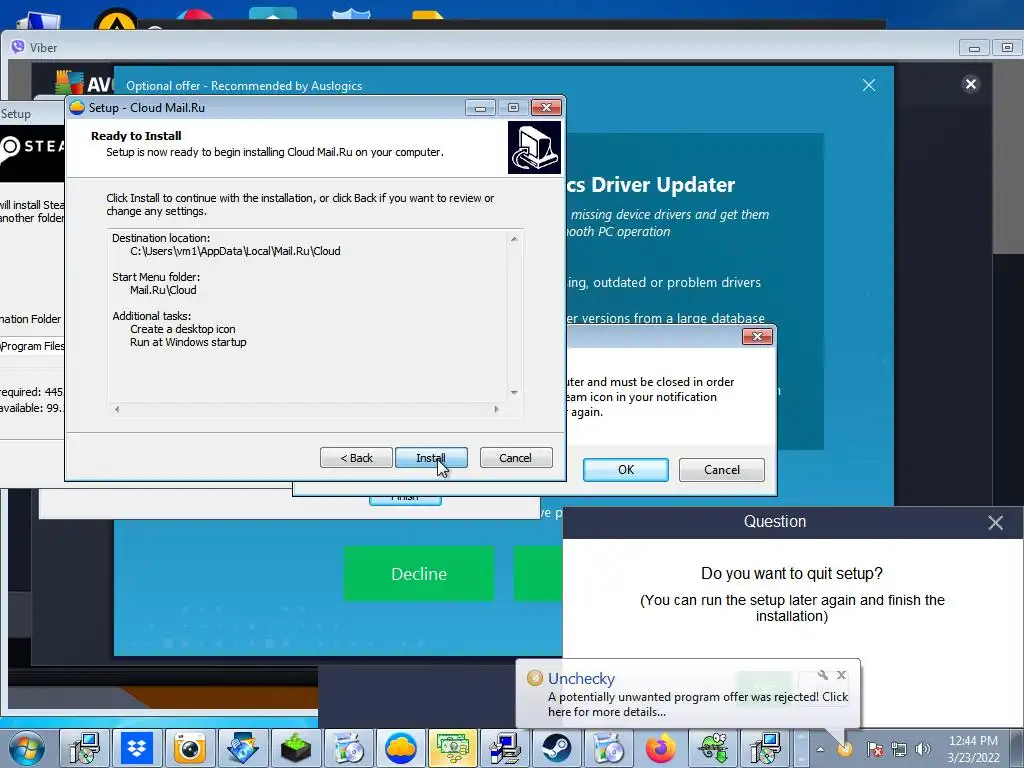Switch to Steam in the taskbar
The height and width of the screenshot is (768, 1024).
pyautogui.click(x=557, y=748)
